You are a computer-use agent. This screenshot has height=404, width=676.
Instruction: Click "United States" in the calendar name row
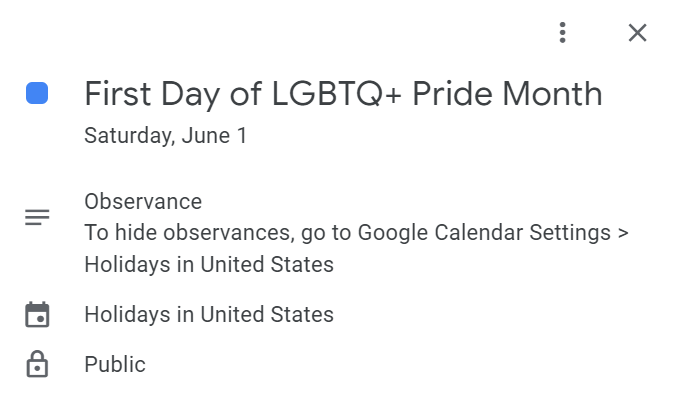point(267,315)
